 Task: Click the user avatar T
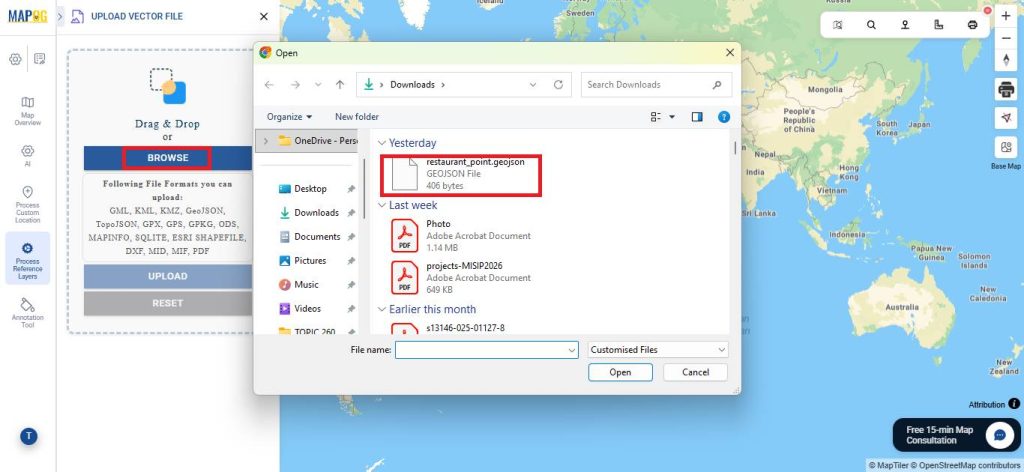[28, 437]
